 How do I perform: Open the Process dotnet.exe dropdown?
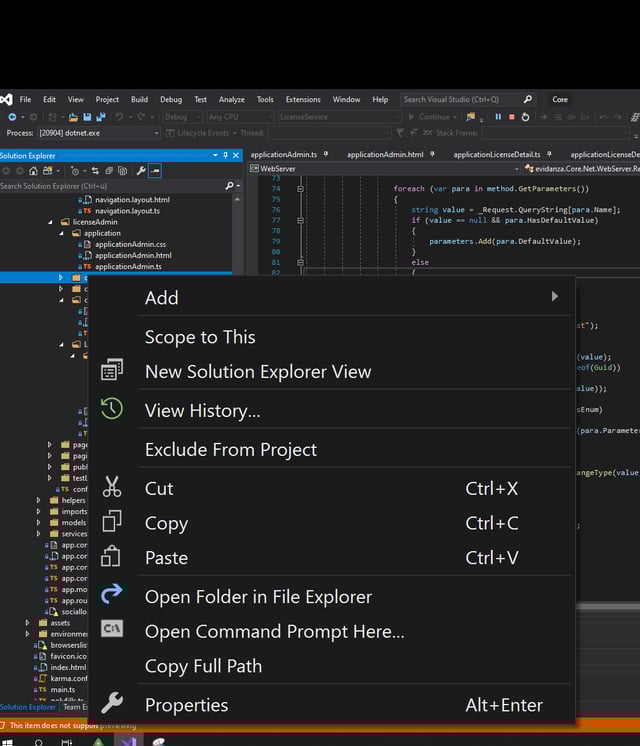coord(156,133)
